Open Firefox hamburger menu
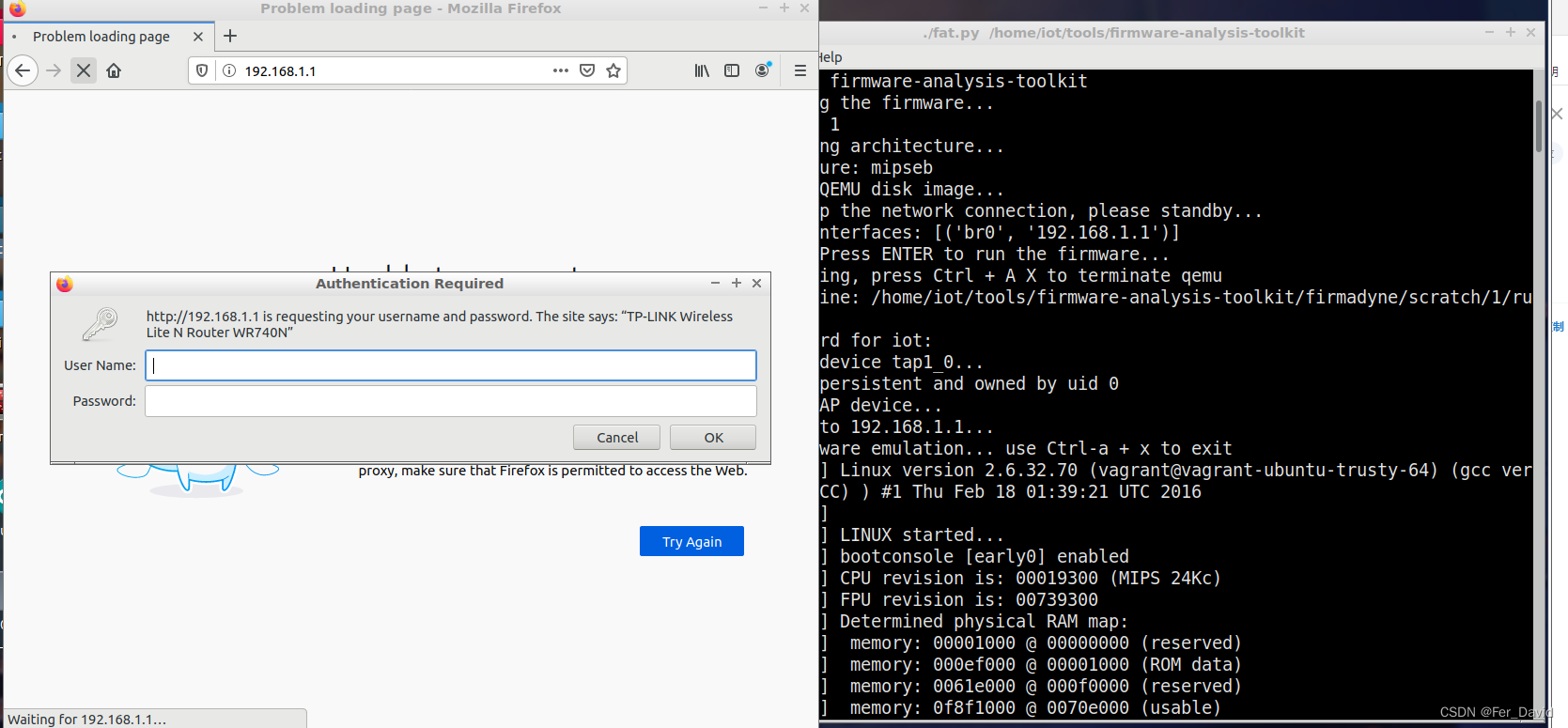Viewport: 1568px width, 728px height. coord(800,70)
